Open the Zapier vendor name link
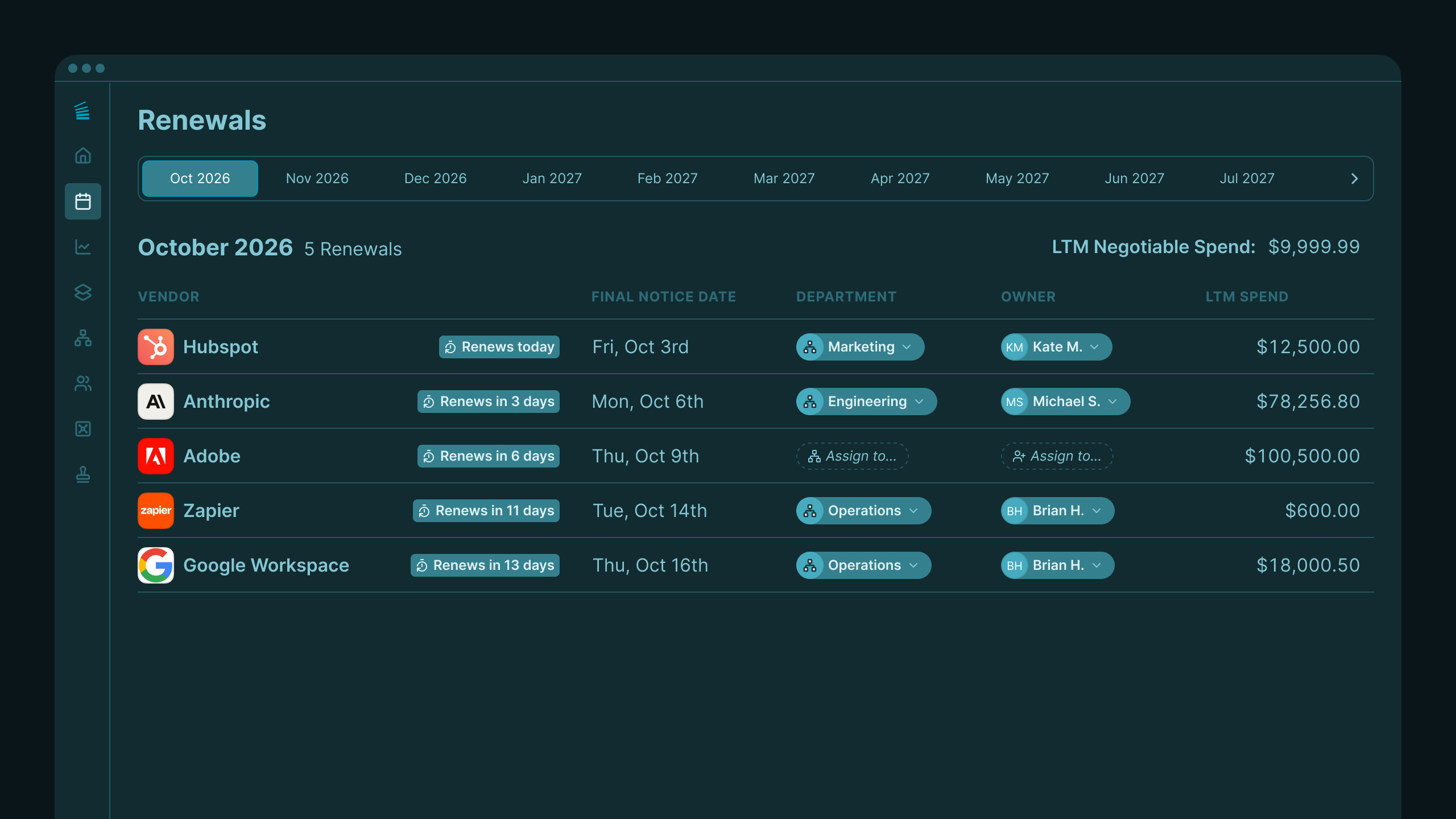1456x819 pixels. point(211,511)
